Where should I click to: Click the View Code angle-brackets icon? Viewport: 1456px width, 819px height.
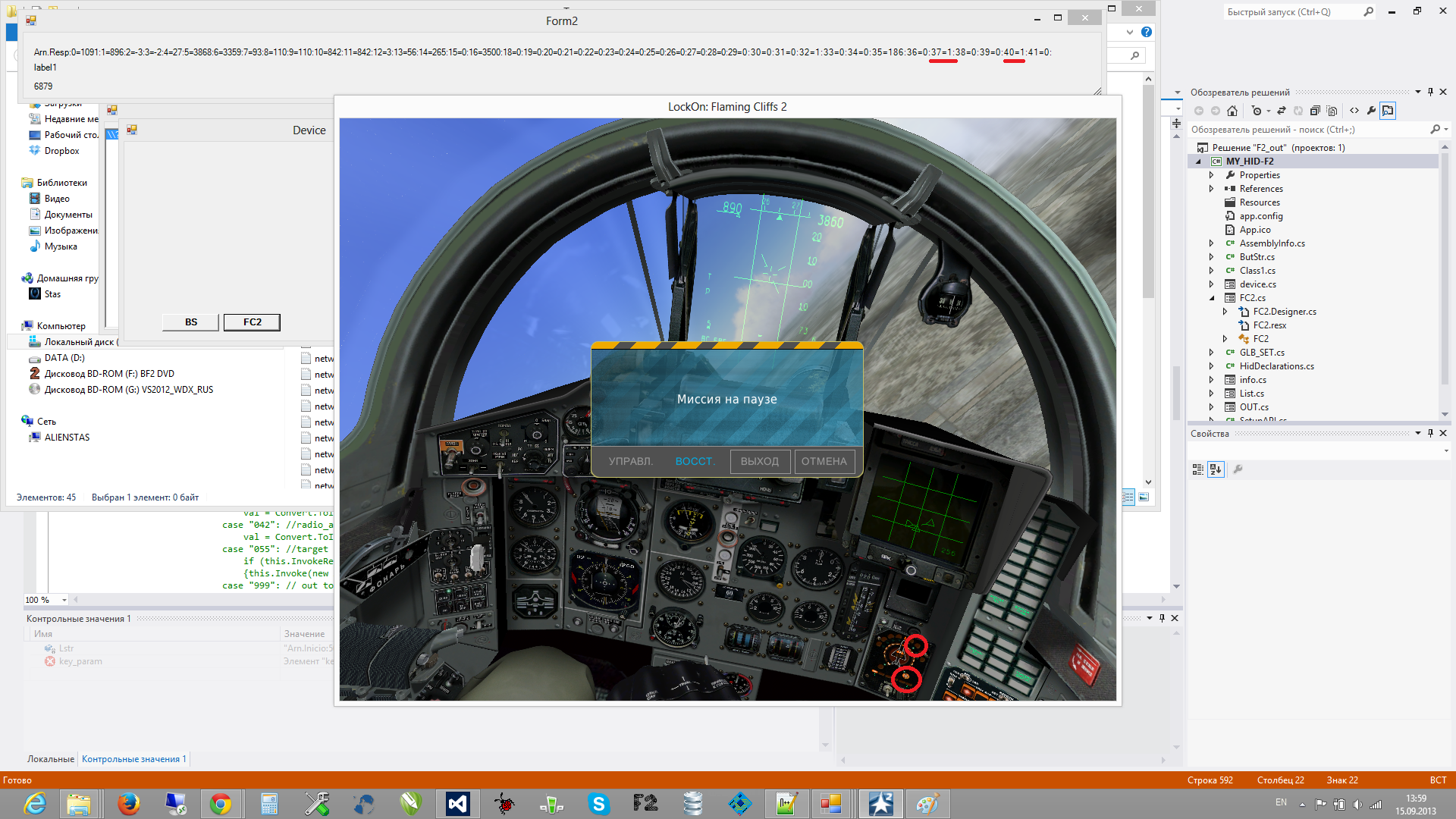[x=1354, y=111]
